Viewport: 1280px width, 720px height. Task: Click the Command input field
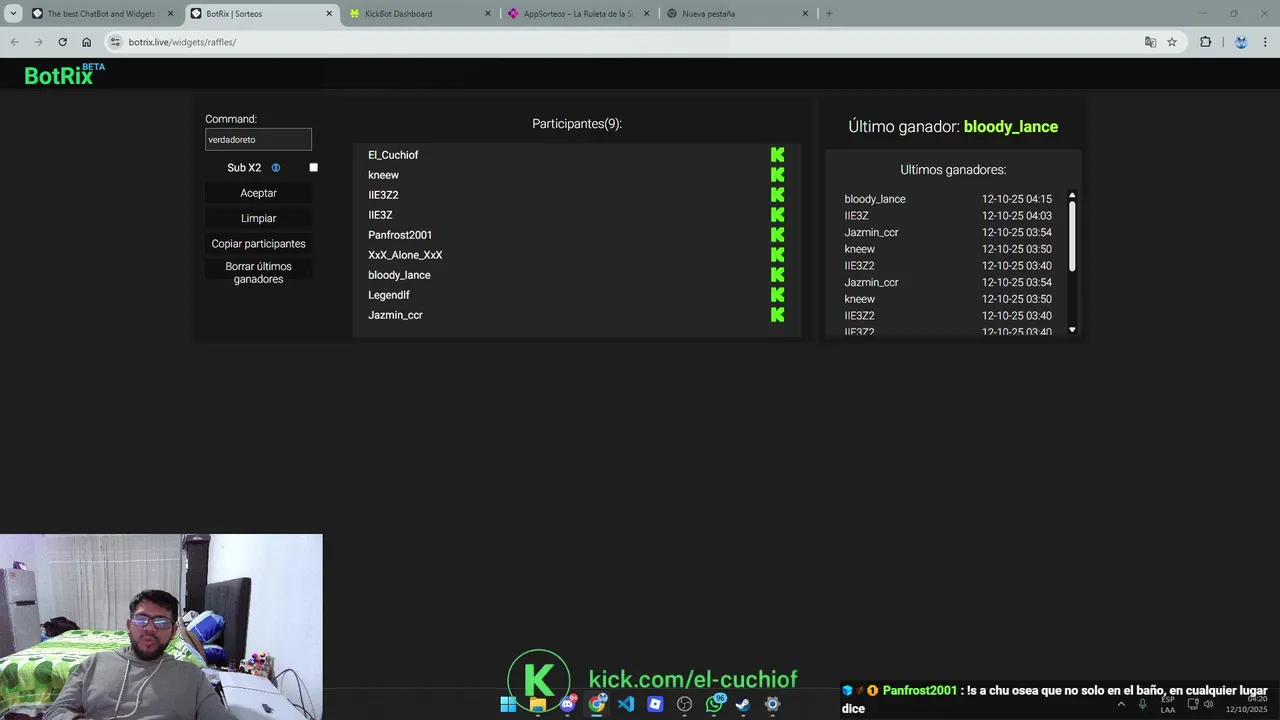point(258,140)
